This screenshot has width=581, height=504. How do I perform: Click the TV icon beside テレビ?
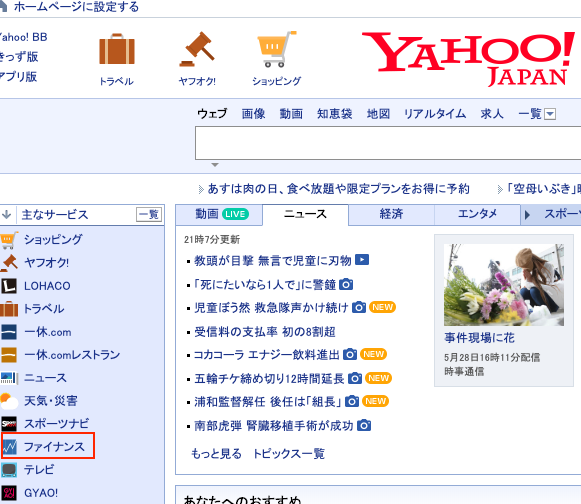[x=9, y=470]
